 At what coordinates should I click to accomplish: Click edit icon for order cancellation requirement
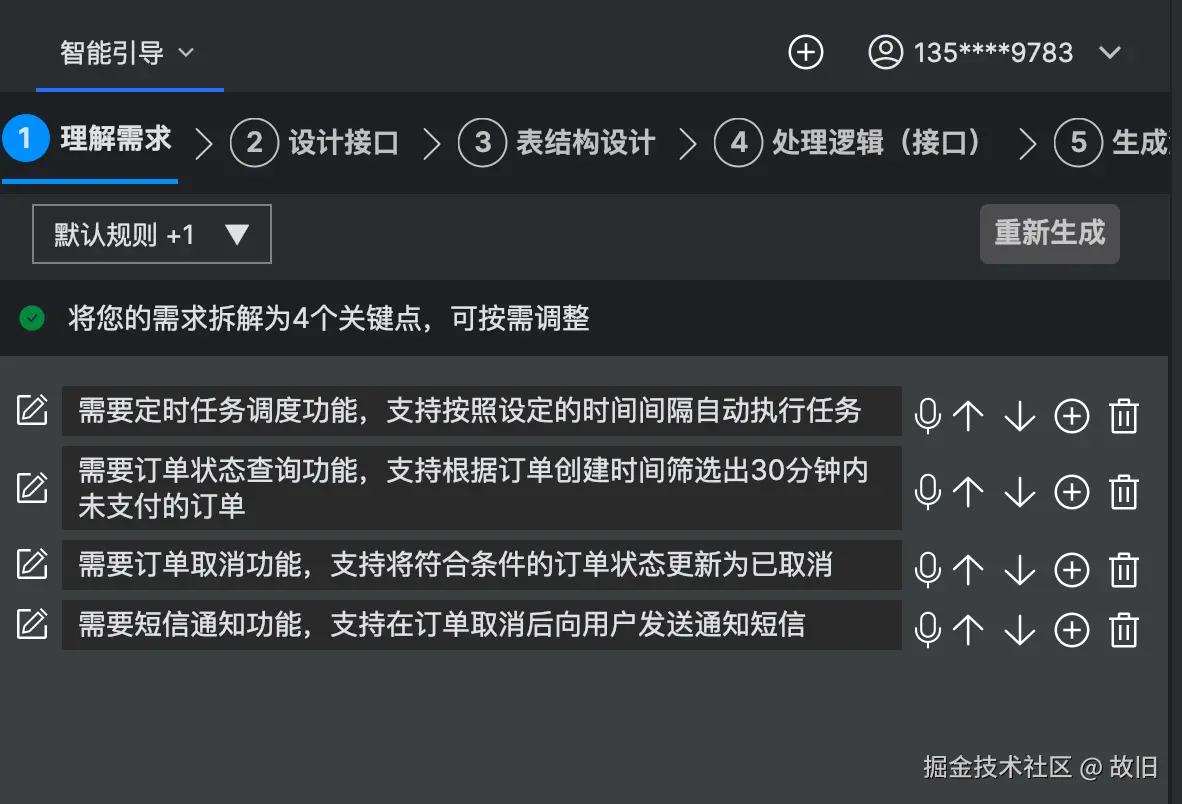coord(32,564)
